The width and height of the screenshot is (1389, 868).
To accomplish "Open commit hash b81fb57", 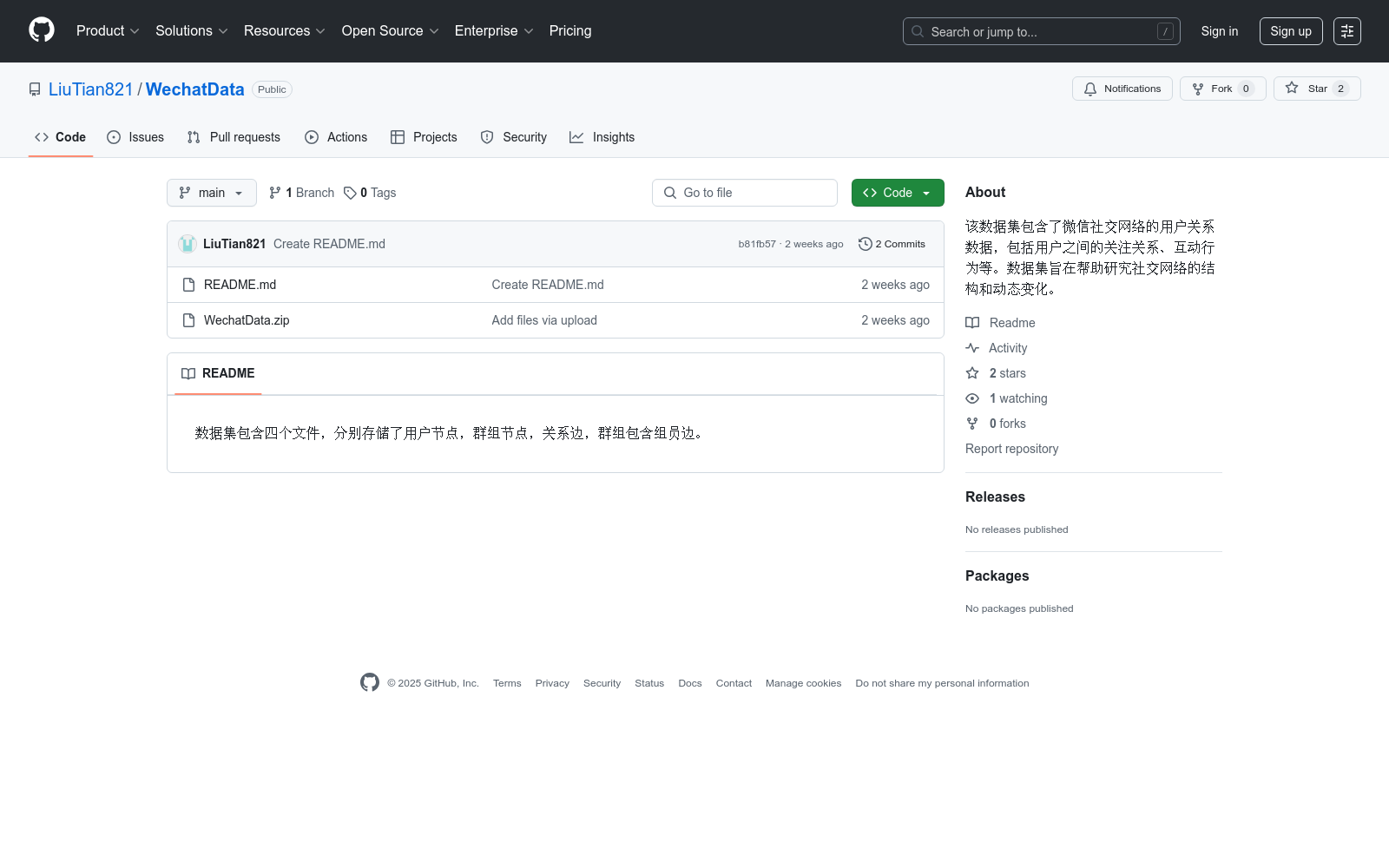I will (757, 244).
